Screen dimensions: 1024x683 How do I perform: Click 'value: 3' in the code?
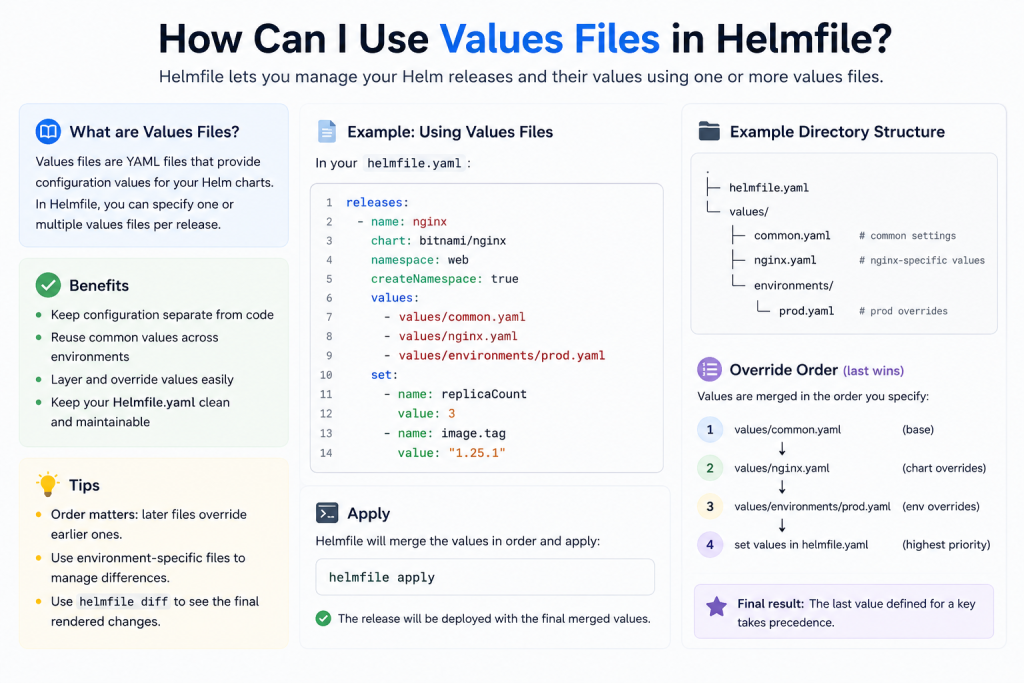coord(426,413)
